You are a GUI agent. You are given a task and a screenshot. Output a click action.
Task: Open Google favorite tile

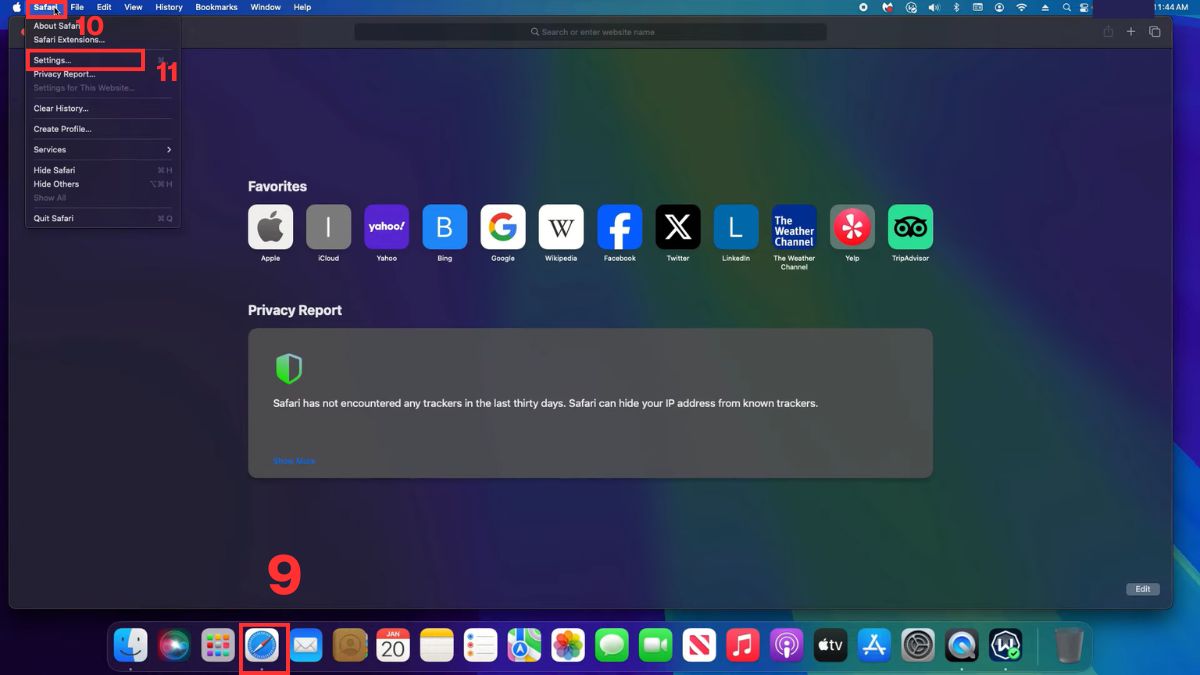coord(503,227)
